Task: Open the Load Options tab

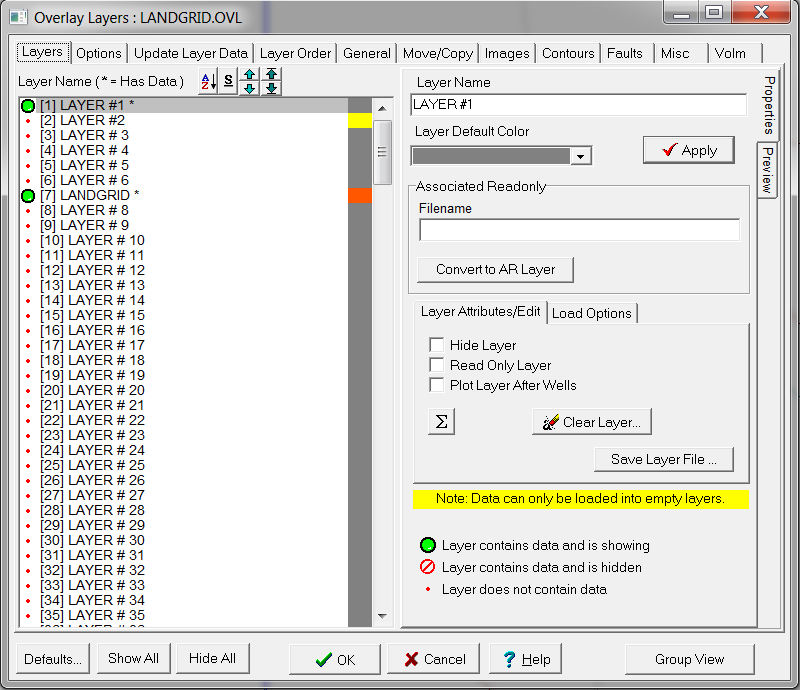Action: click(592, 313)
